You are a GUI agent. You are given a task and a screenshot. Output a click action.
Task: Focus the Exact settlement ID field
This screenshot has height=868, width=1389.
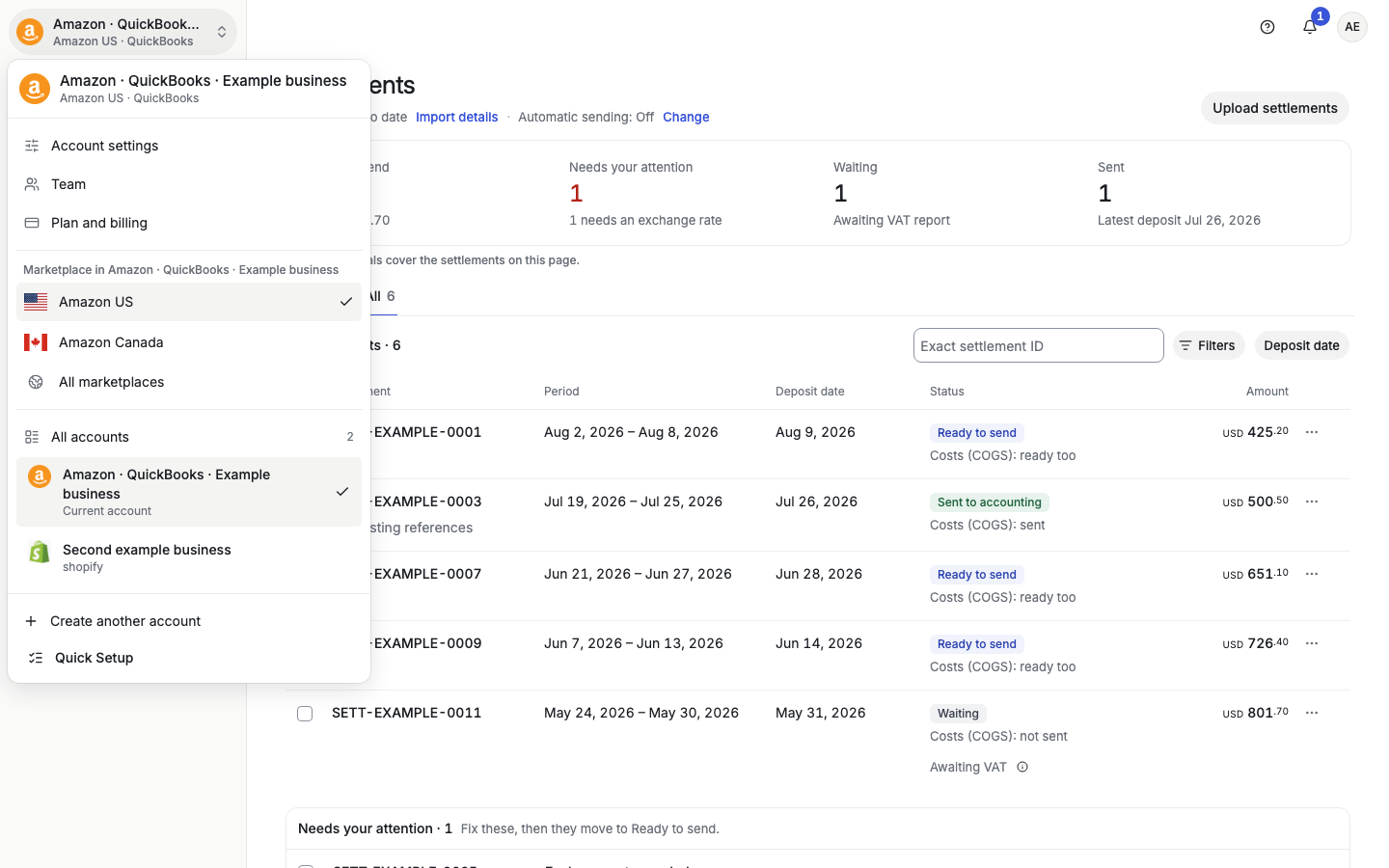1039,345
